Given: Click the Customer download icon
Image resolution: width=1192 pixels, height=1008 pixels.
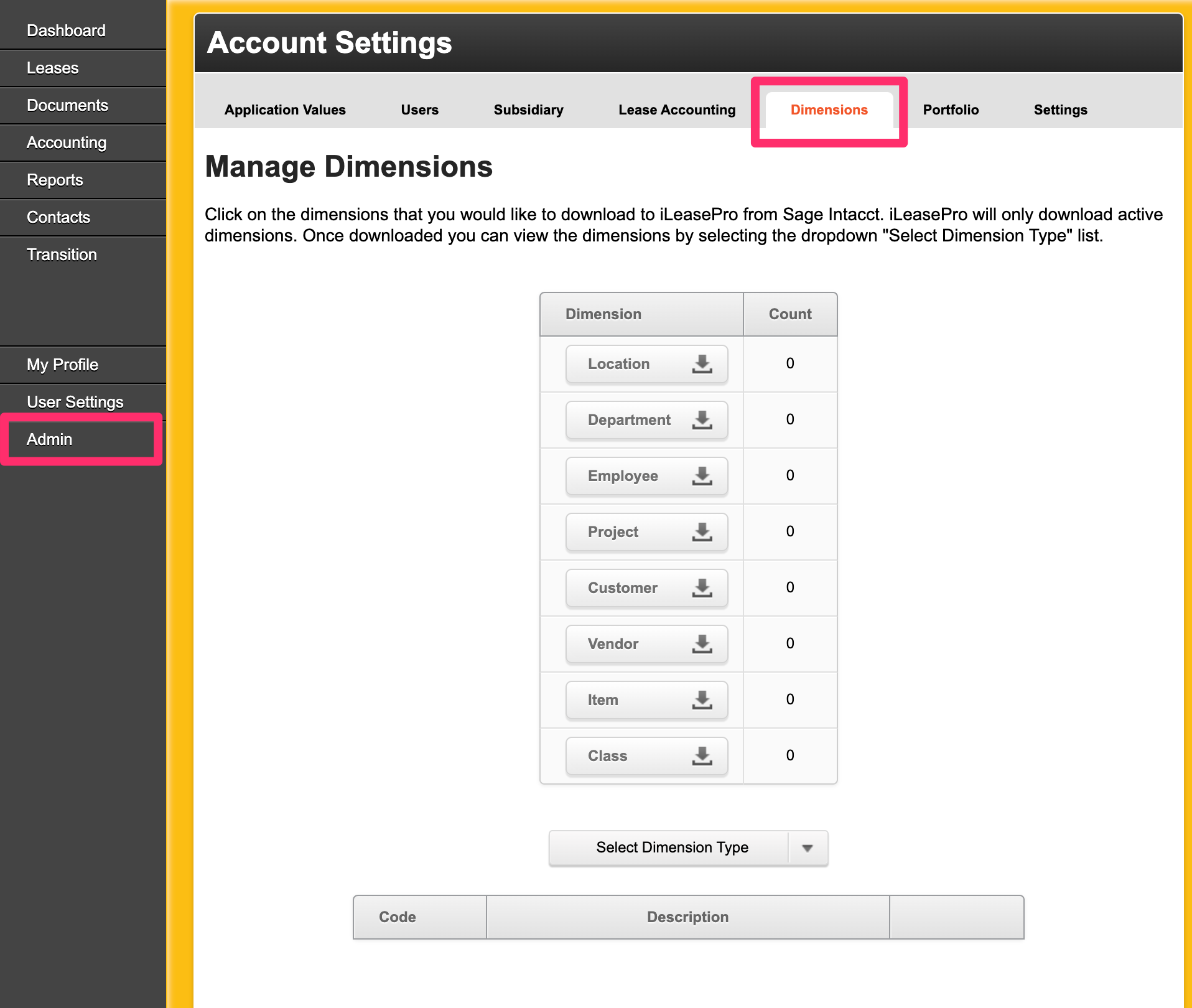Looking at the screenshot, I should 702,588.
